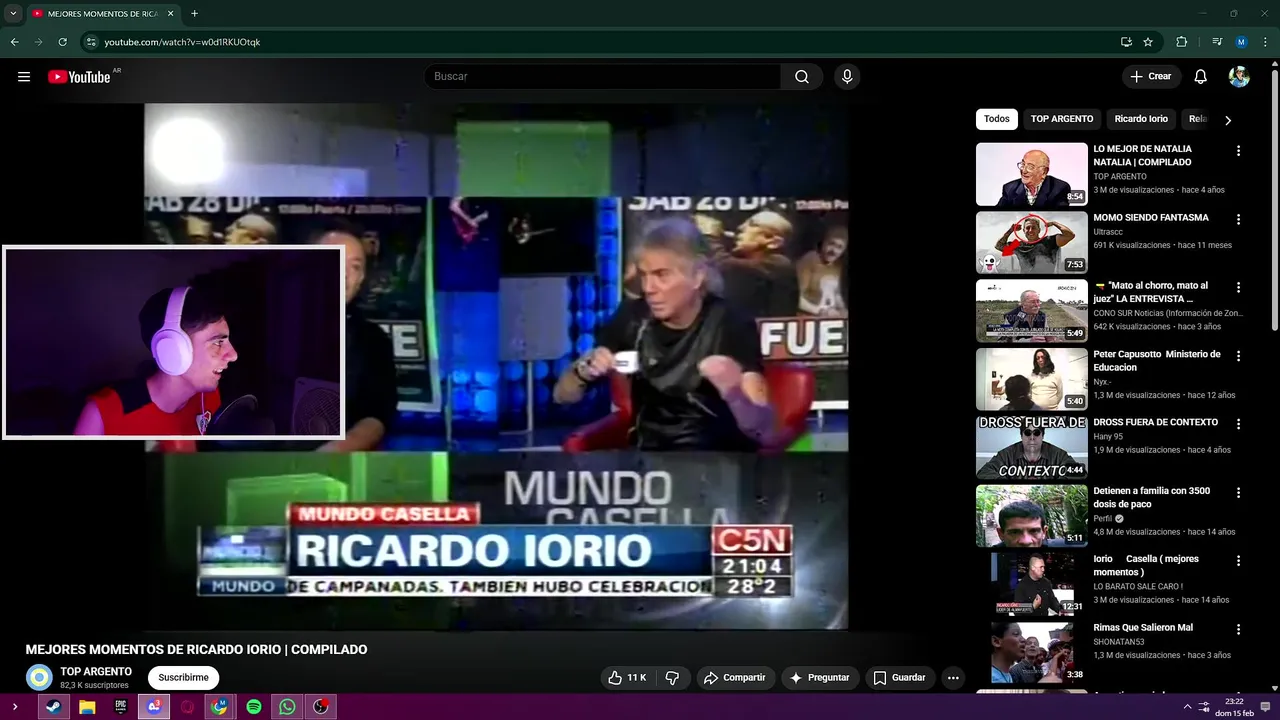Open options for Peter Capusotto video
This screenshot has width=1280, height=720.
point(1238,356)
